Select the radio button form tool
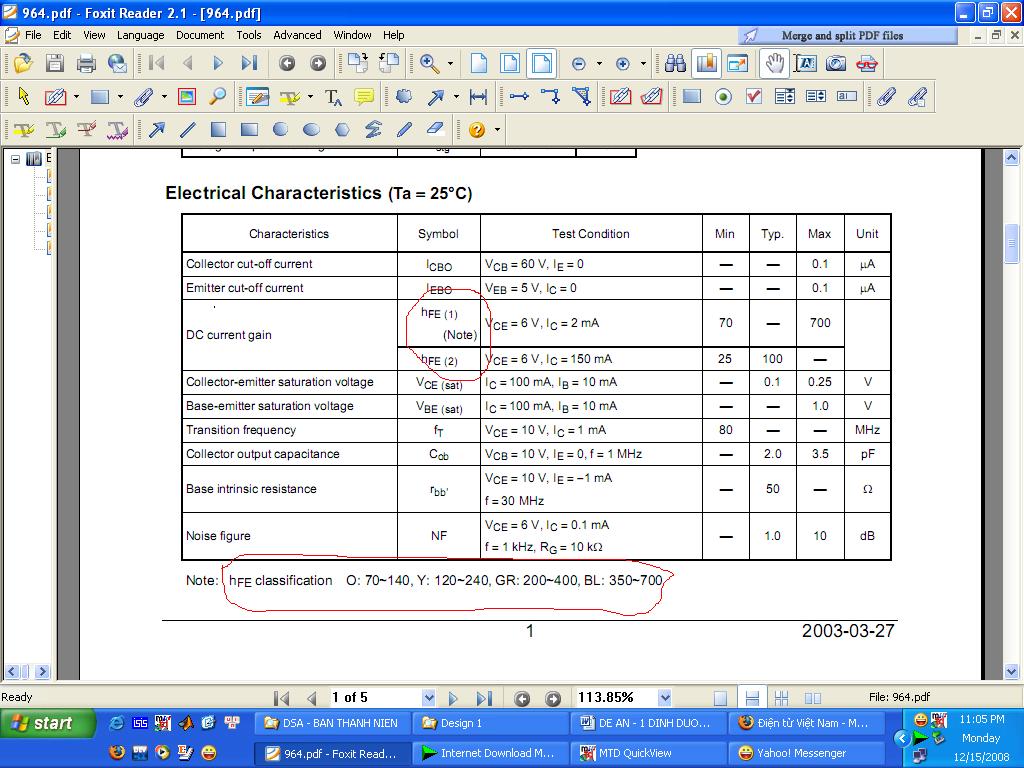This screenshot has height=768, width=1024. (x=723, y=97)
